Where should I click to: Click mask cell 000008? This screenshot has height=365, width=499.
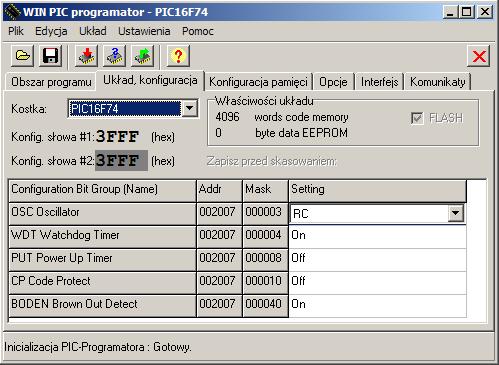[265, 259]
